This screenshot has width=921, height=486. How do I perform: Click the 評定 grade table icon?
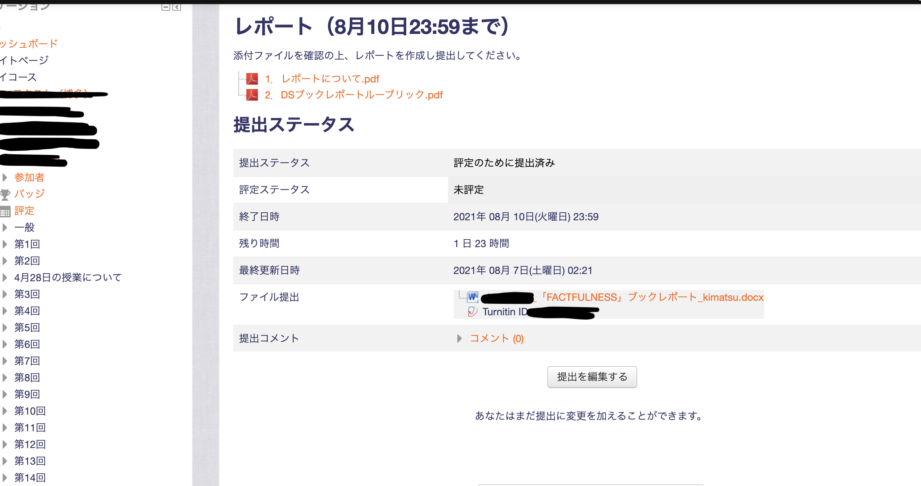point(5,211)
